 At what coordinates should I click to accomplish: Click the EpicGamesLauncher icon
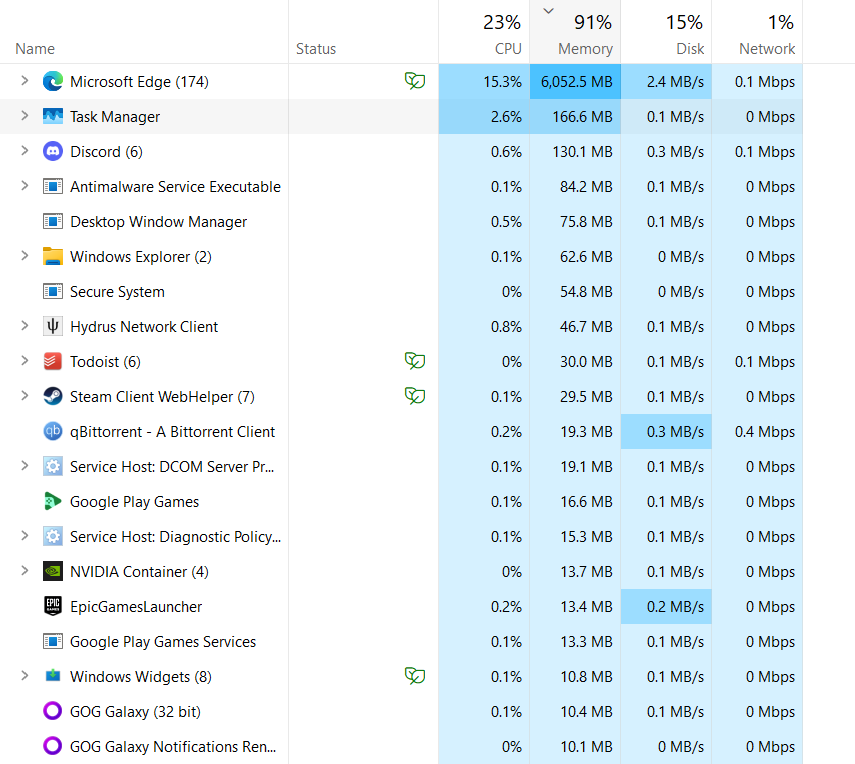(53, 607)
